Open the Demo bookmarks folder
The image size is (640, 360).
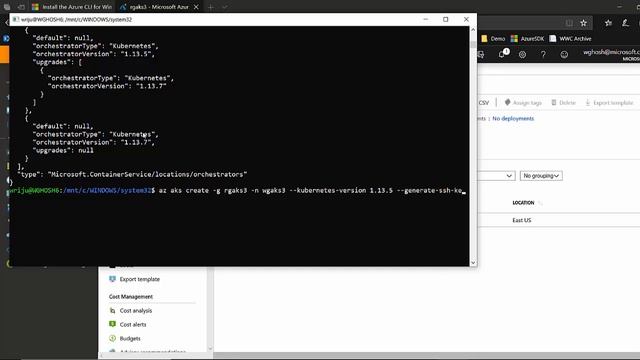[493, 38]
